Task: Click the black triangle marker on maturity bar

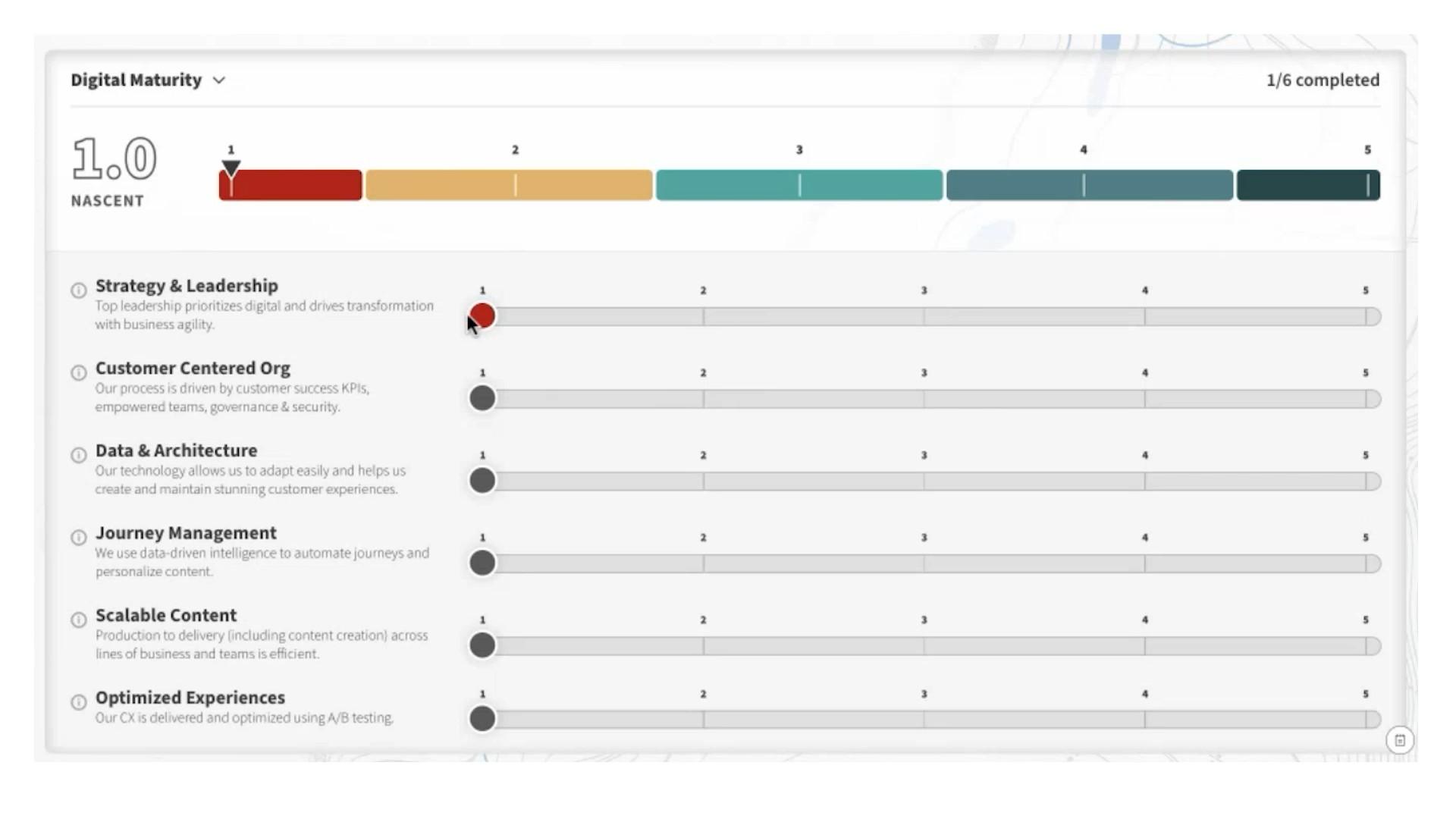Action: (x=231, y=168)
